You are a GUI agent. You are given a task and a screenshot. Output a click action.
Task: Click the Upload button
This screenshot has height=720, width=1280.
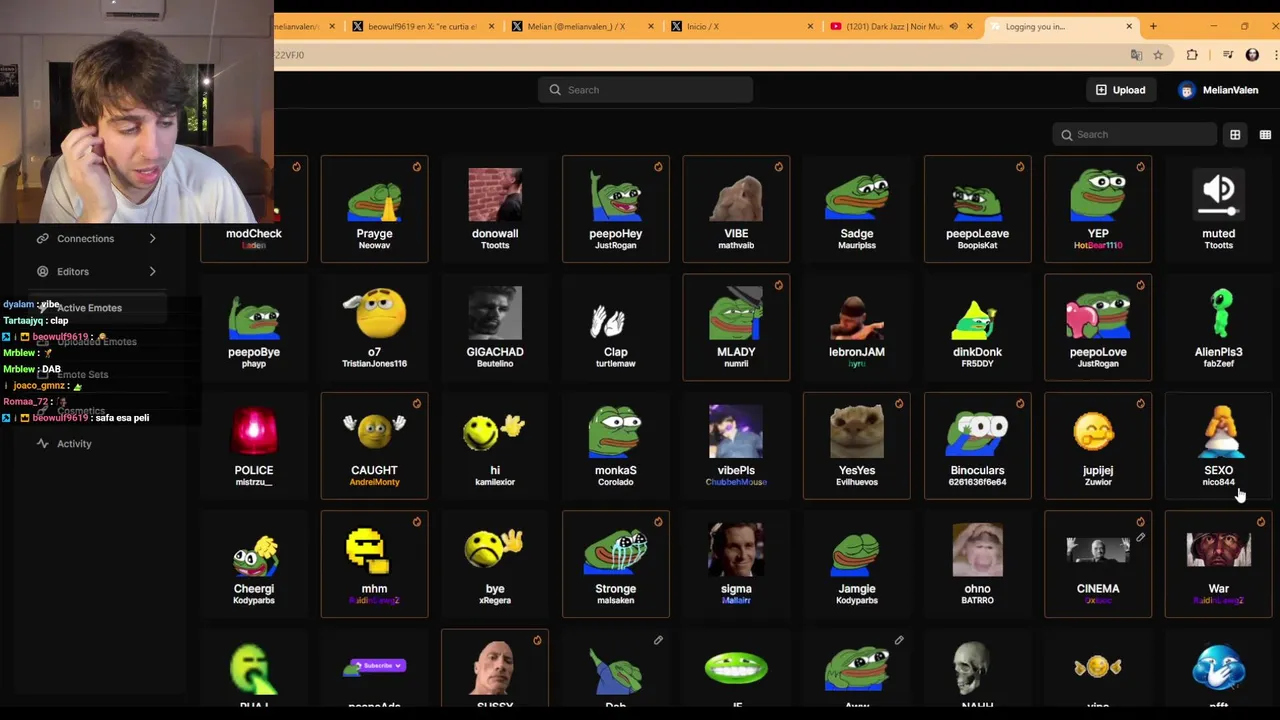coord(1120,90)
